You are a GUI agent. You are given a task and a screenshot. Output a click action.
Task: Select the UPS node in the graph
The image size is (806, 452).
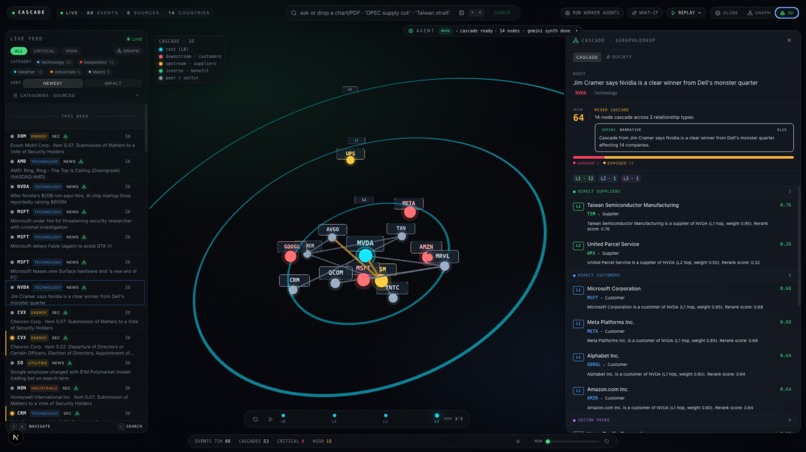tap(350, 160)
